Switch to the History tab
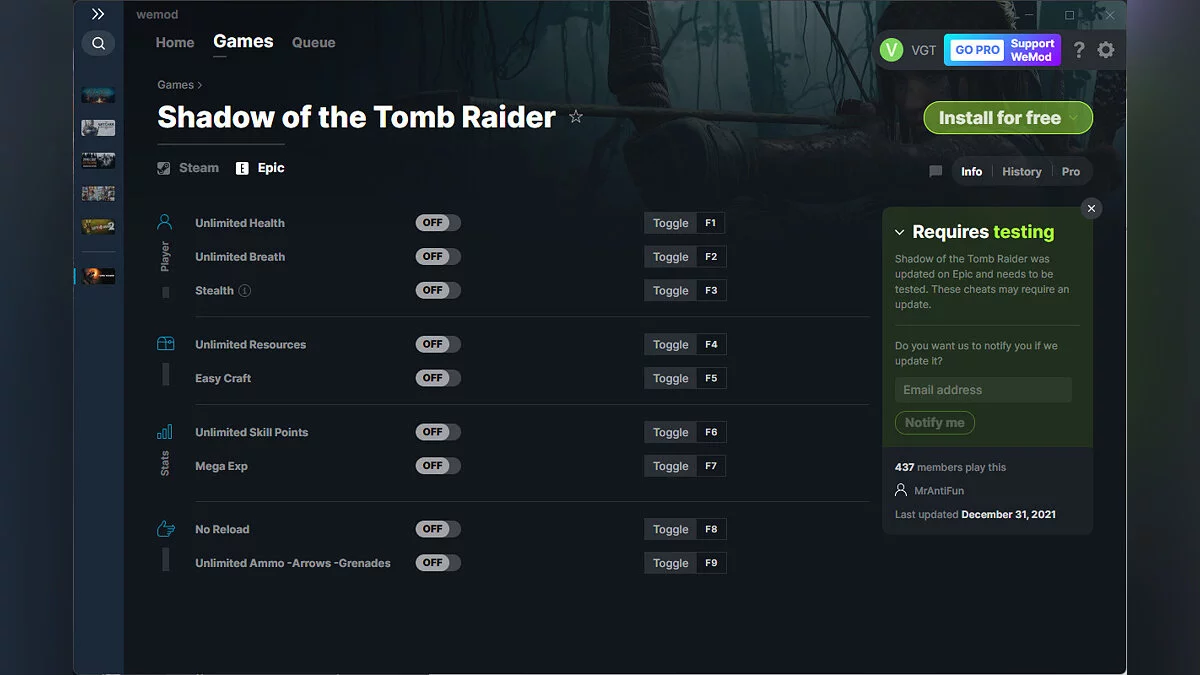 pos(1021,171)
